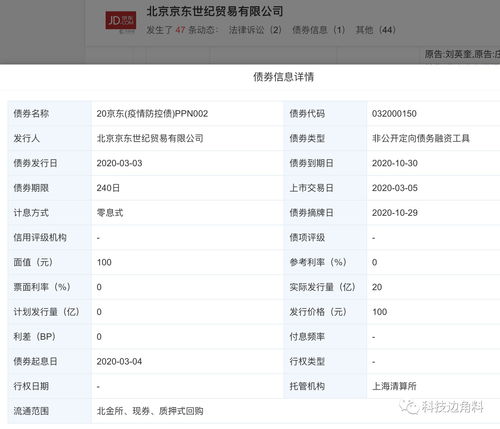Click the JD company logo
Image resolution: width=500 pixels, height=429 pixels.
(x=121, y=21)
